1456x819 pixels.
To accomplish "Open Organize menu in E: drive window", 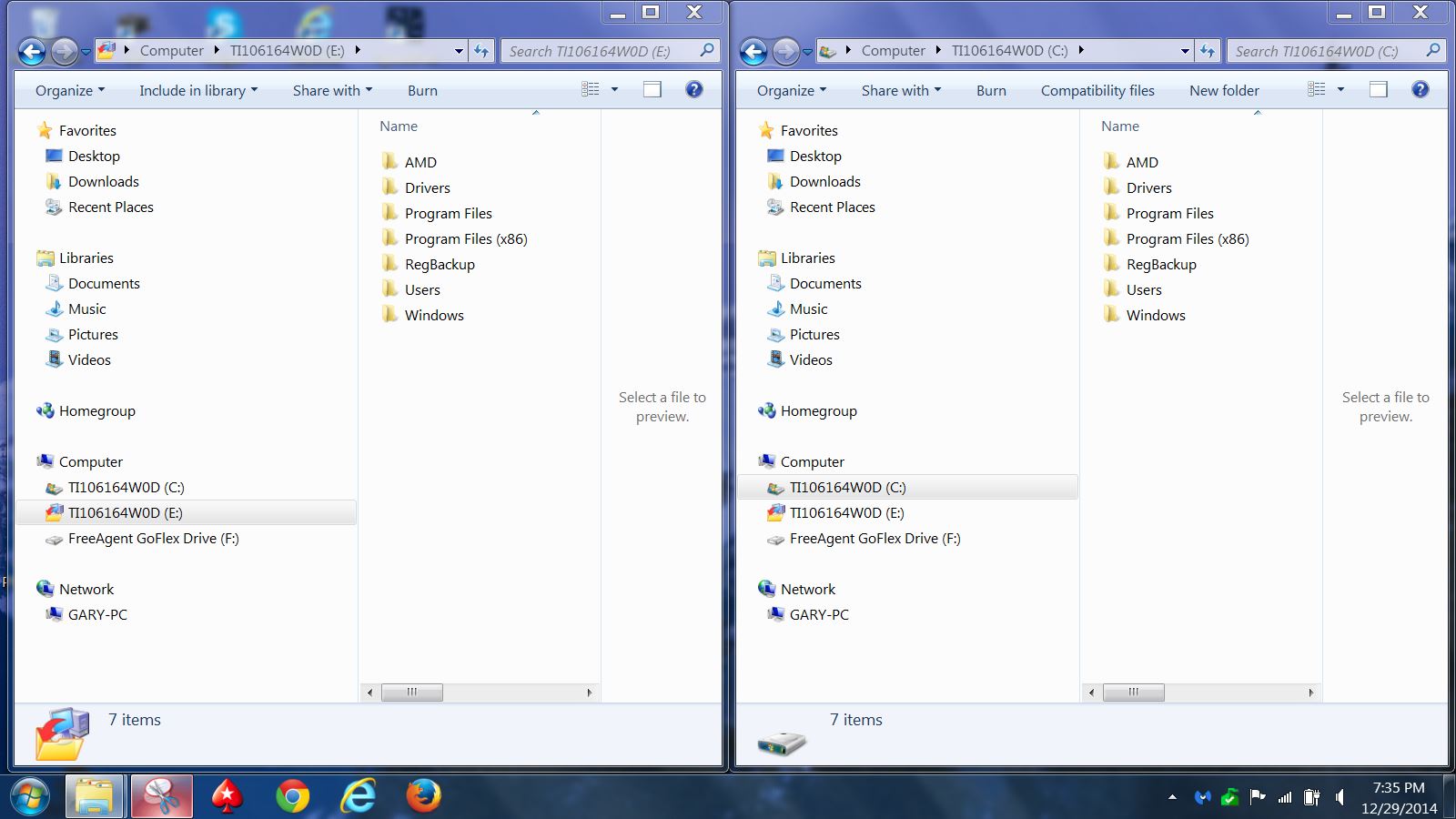I will (70, 90).
